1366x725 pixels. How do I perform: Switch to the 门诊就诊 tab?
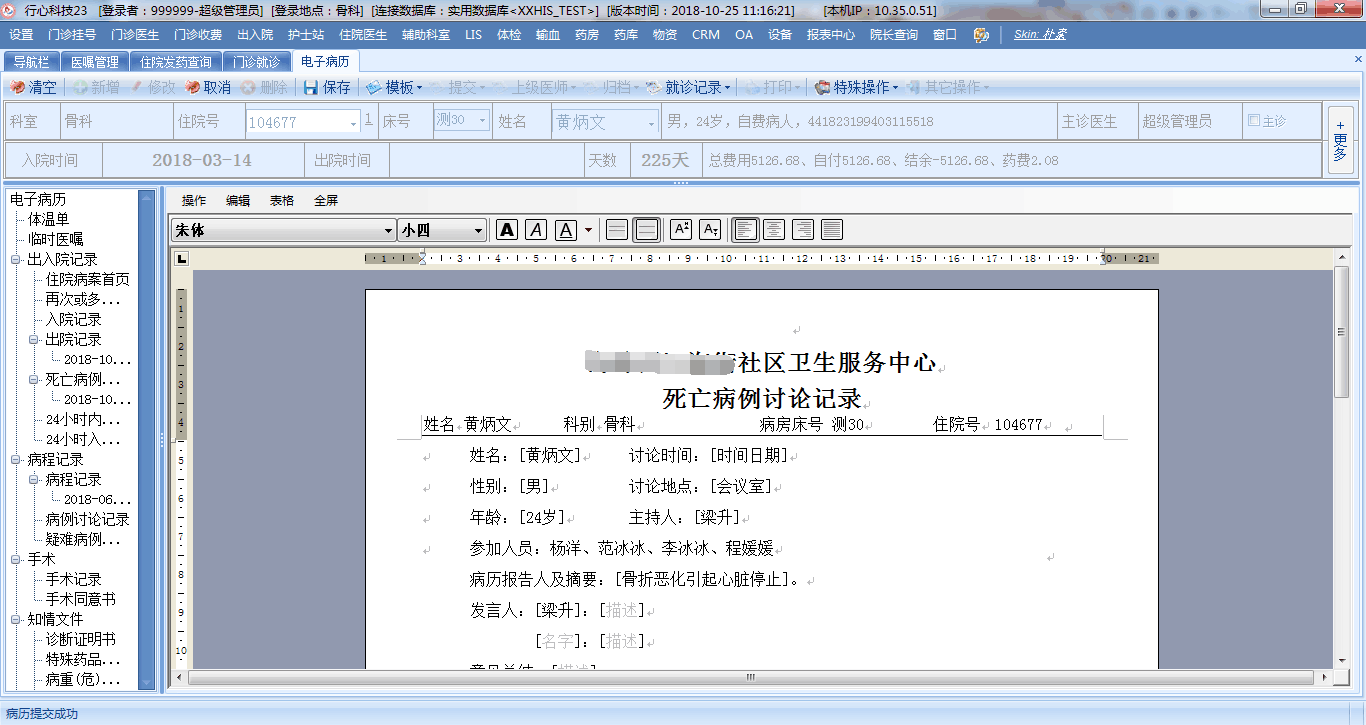click(256, 62)
